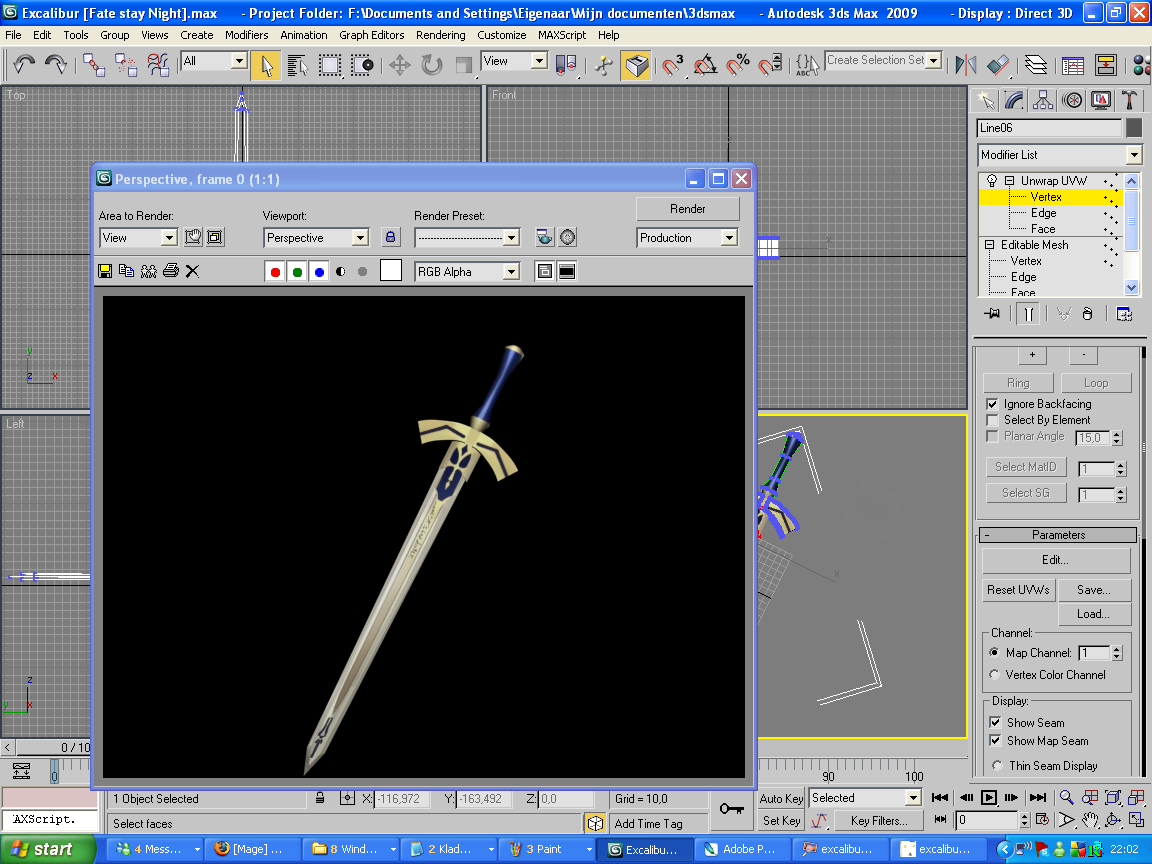Open the Rendering menu
Image resolution: width=1152 pixels, height=864 pixels.
(x=440, y=35)
